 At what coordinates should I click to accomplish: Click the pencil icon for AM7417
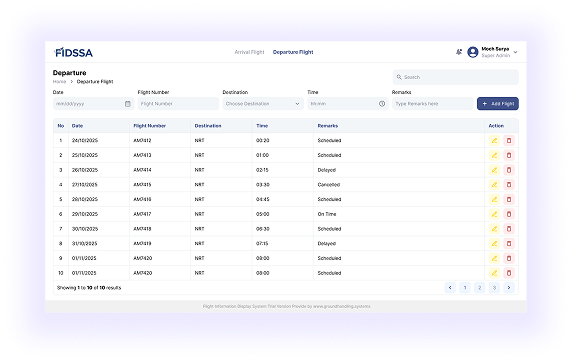[494, 214]
